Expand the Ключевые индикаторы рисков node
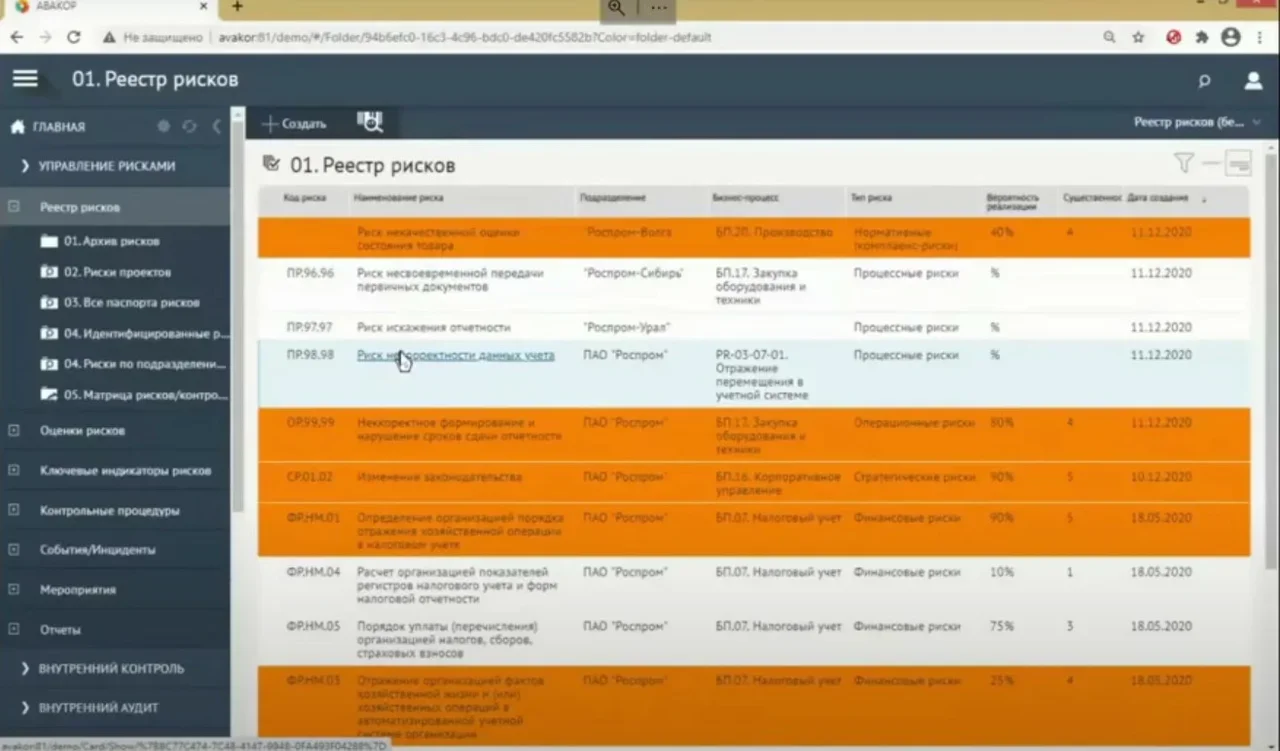Viewport: 1280px width, 751px height. [x=14, y=470]
